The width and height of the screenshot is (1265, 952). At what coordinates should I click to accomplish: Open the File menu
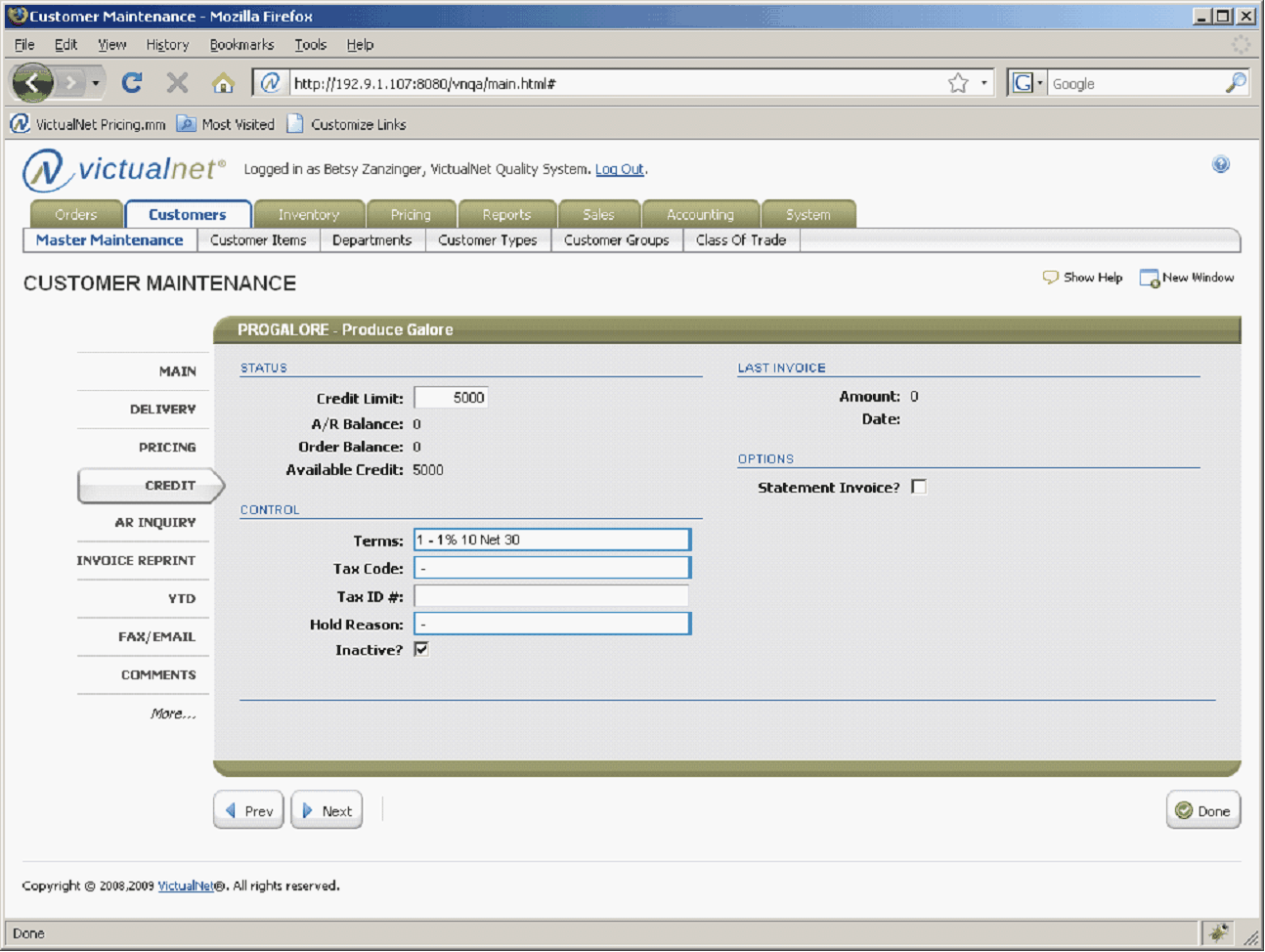click(24, 45)
